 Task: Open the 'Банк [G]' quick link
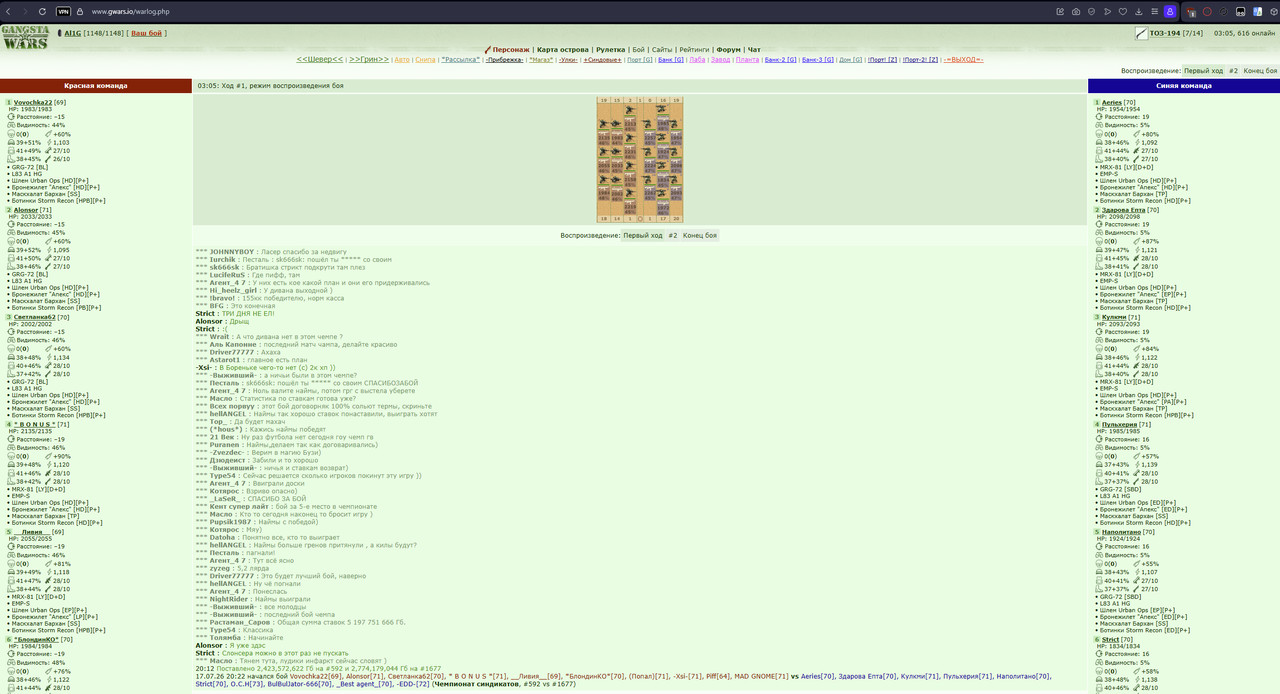[x=671, y=60]
